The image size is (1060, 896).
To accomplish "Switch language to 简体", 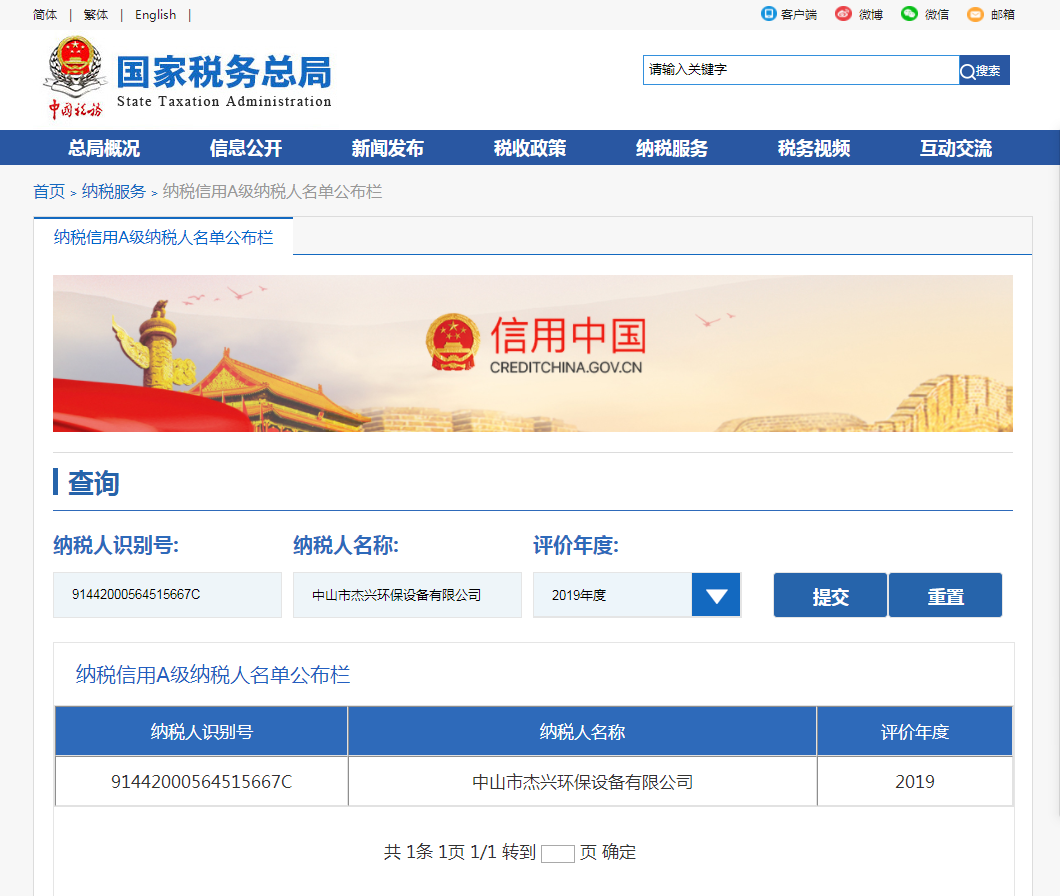I will click(45, 15).
